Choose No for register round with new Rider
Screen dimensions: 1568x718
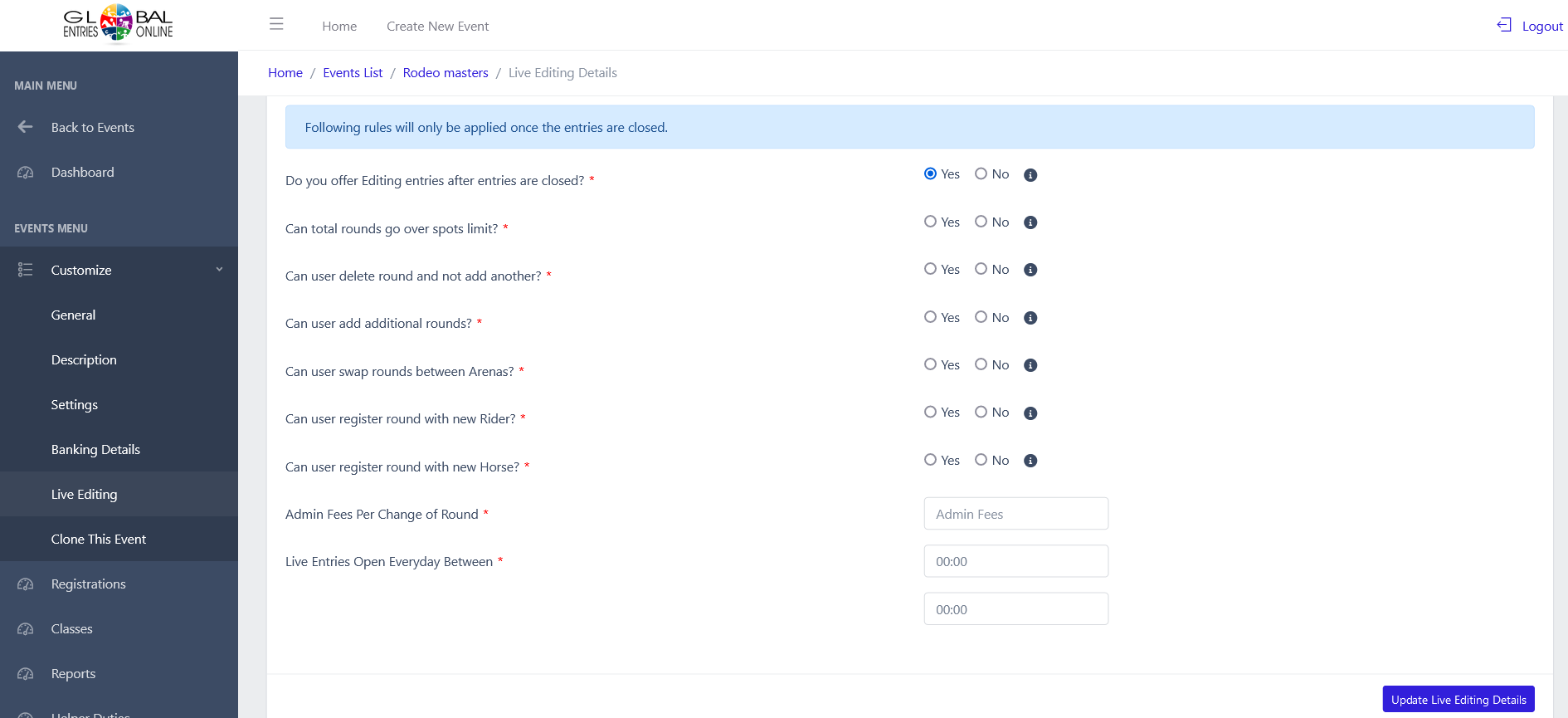981,413
